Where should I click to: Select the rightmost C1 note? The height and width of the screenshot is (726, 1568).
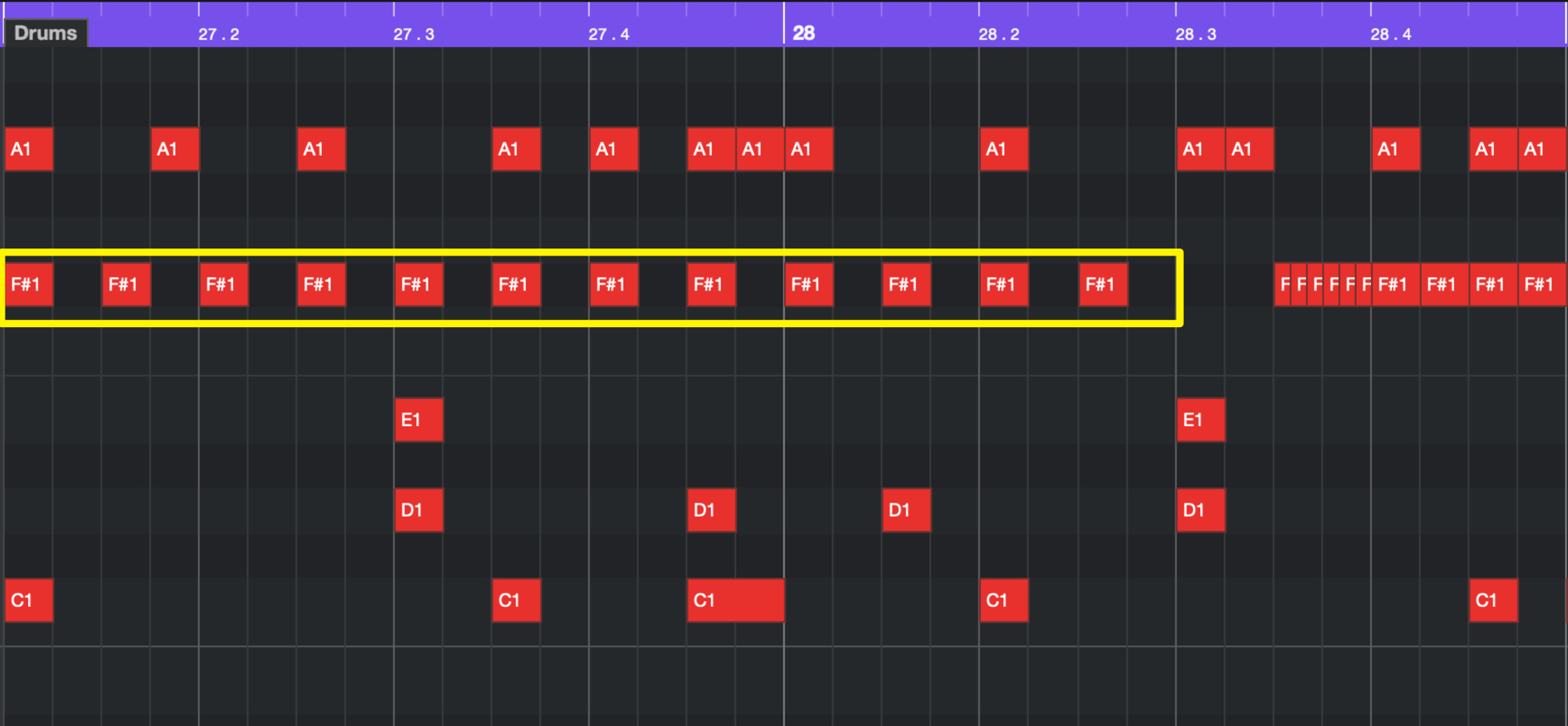click(x=1493, y=600)
